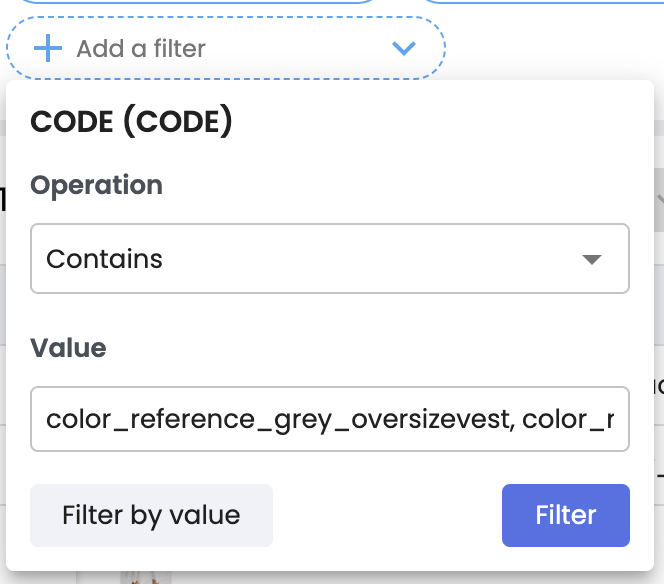Click the row number left of the popup

tap(3, 200)
